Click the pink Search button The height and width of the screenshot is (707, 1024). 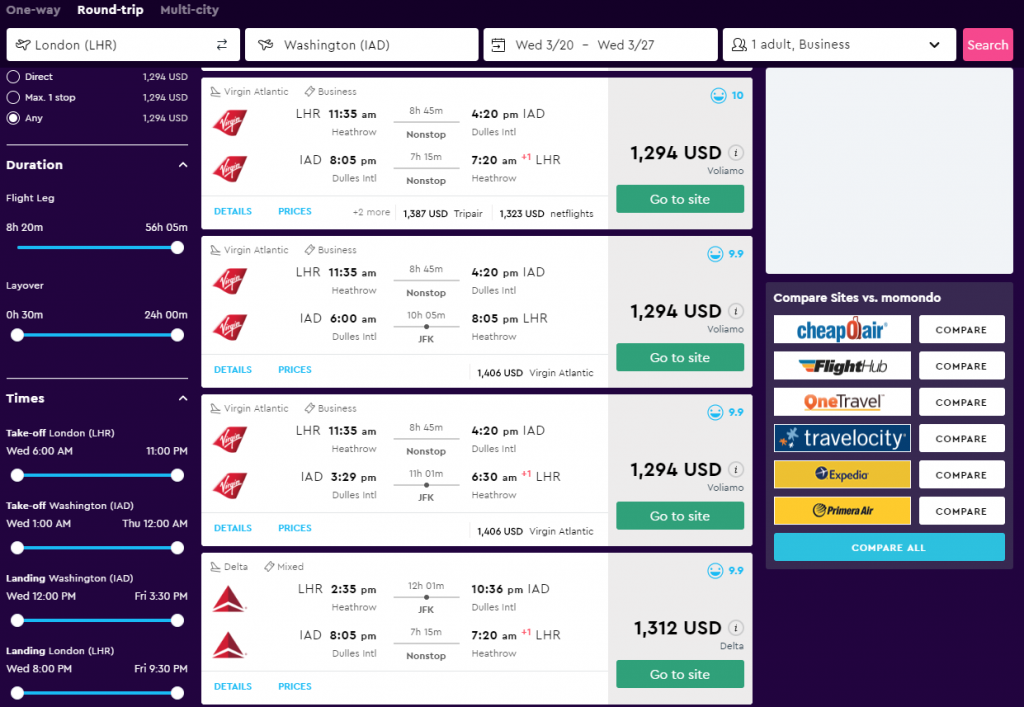[987, 44]
